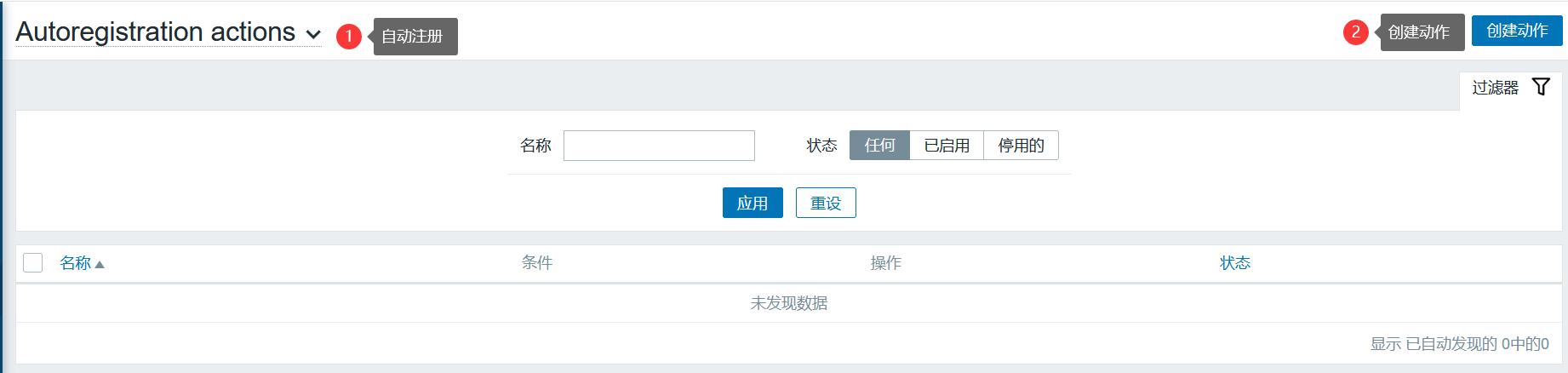Image resolution: width=1568 pixels, height=373 pixels.
Task: Apply the filter with 应用 button
Action: click(753, 203)
